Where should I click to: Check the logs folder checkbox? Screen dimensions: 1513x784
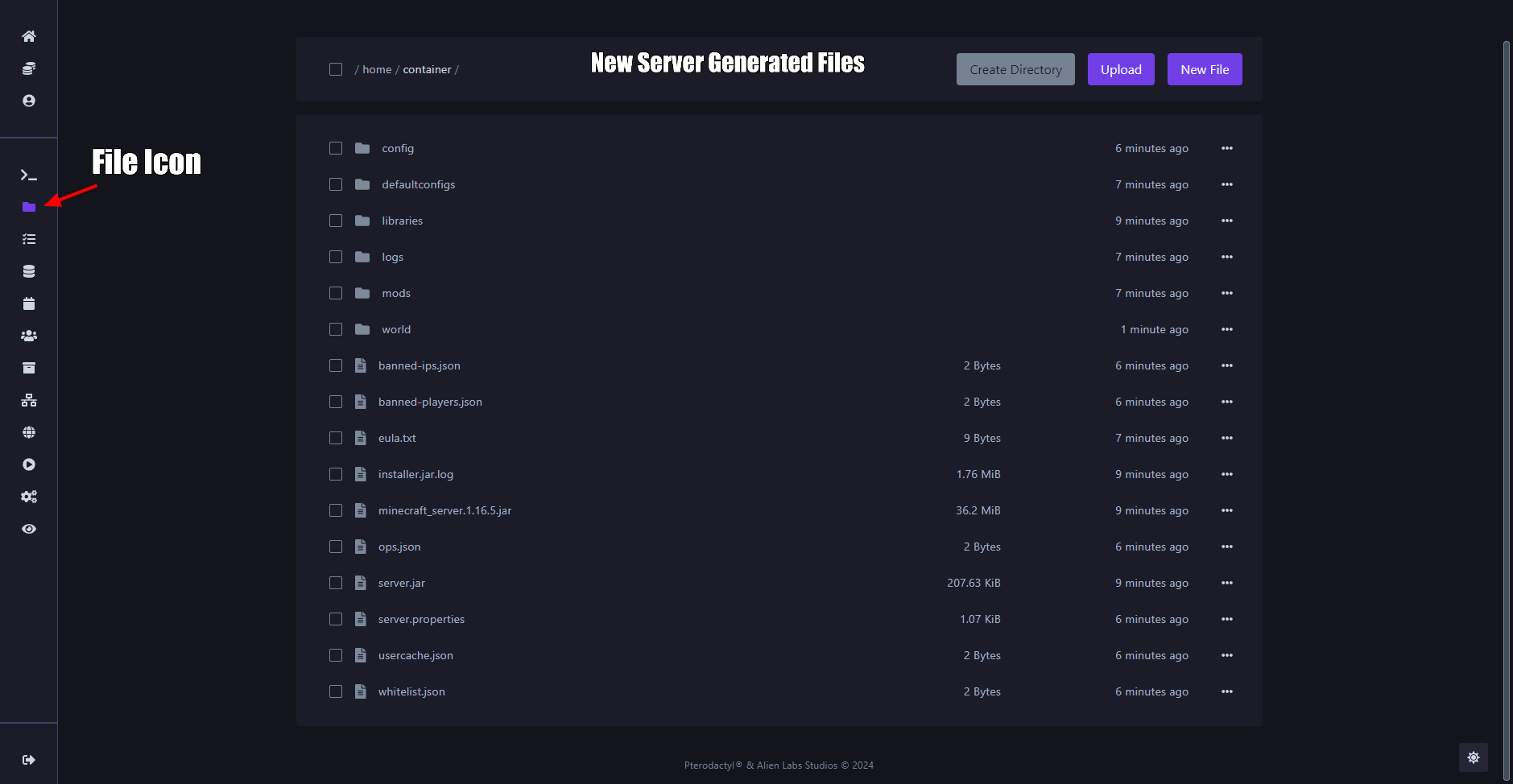click(x=336, y=257)
